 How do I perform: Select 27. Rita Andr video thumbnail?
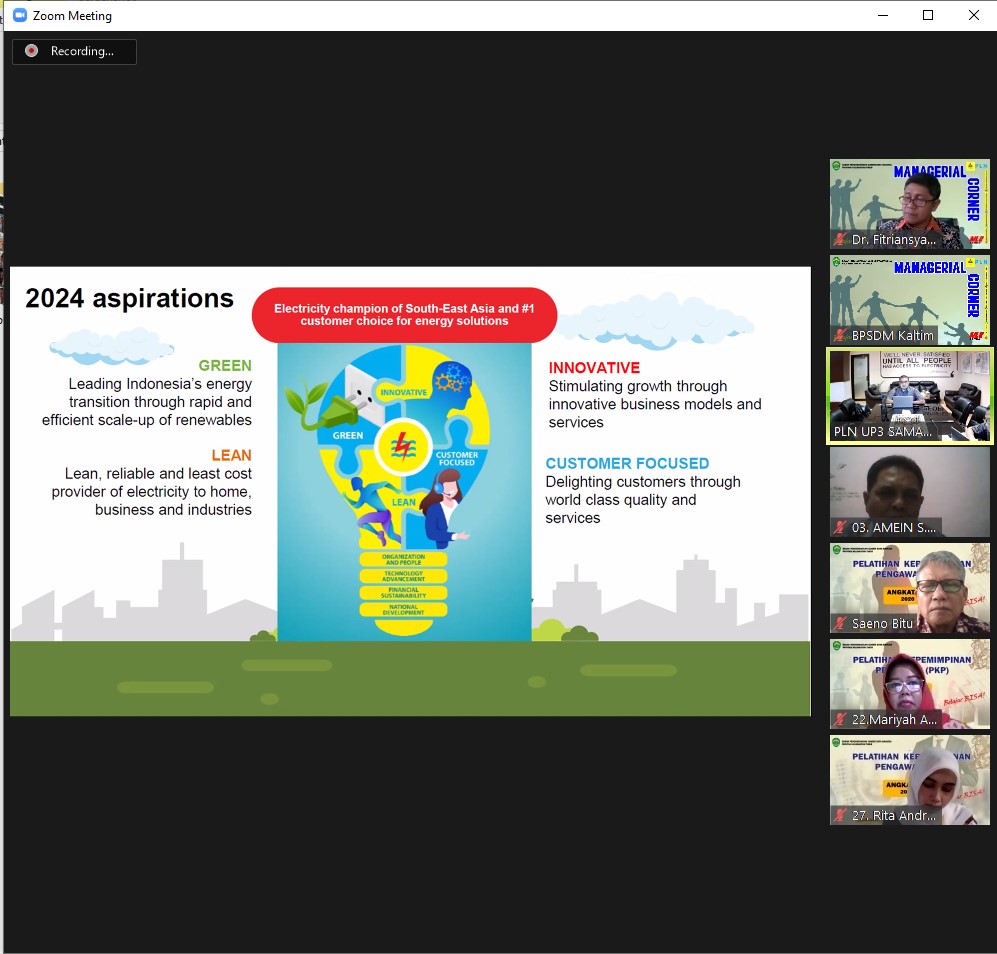tap(909, 780)
